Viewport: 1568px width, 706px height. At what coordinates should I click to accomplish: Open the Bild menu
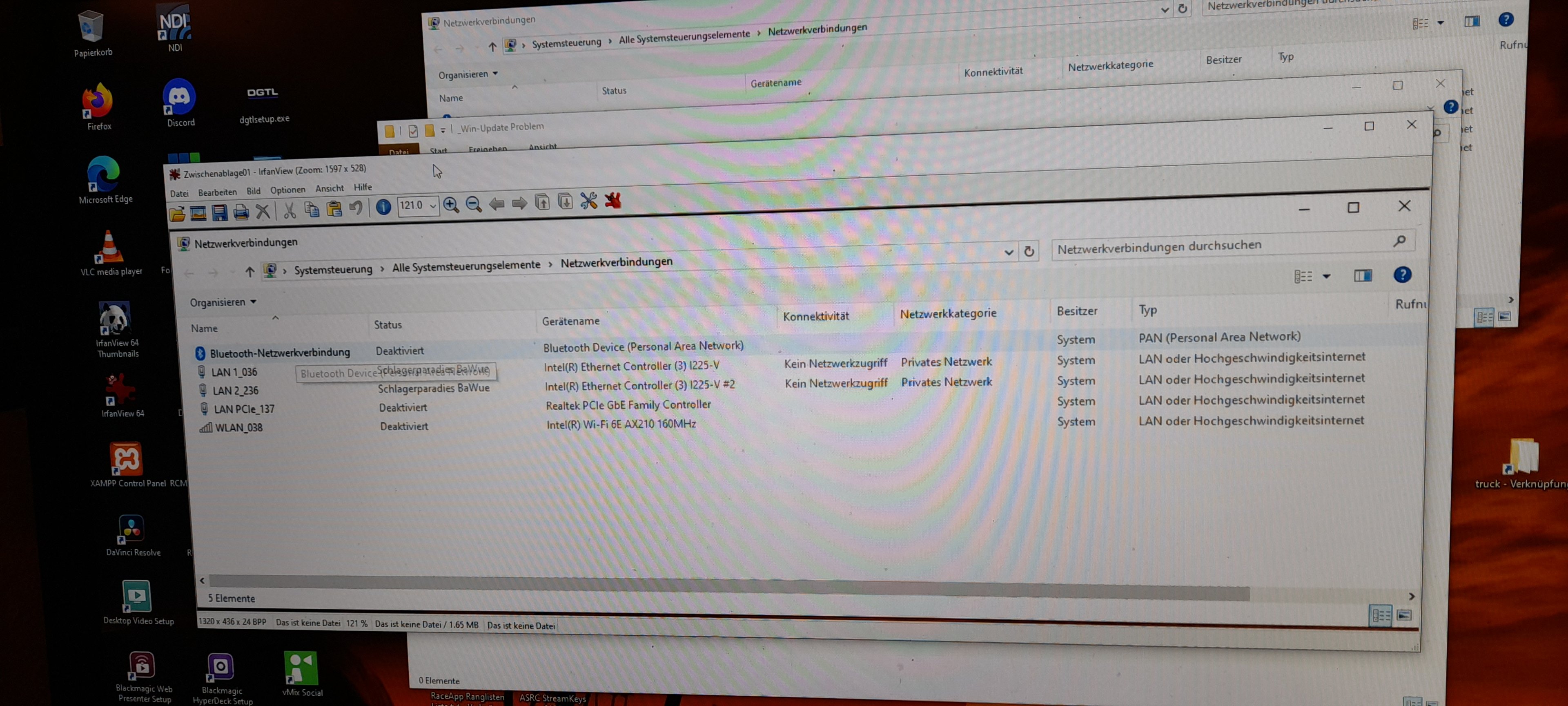[x=253, y=191]
